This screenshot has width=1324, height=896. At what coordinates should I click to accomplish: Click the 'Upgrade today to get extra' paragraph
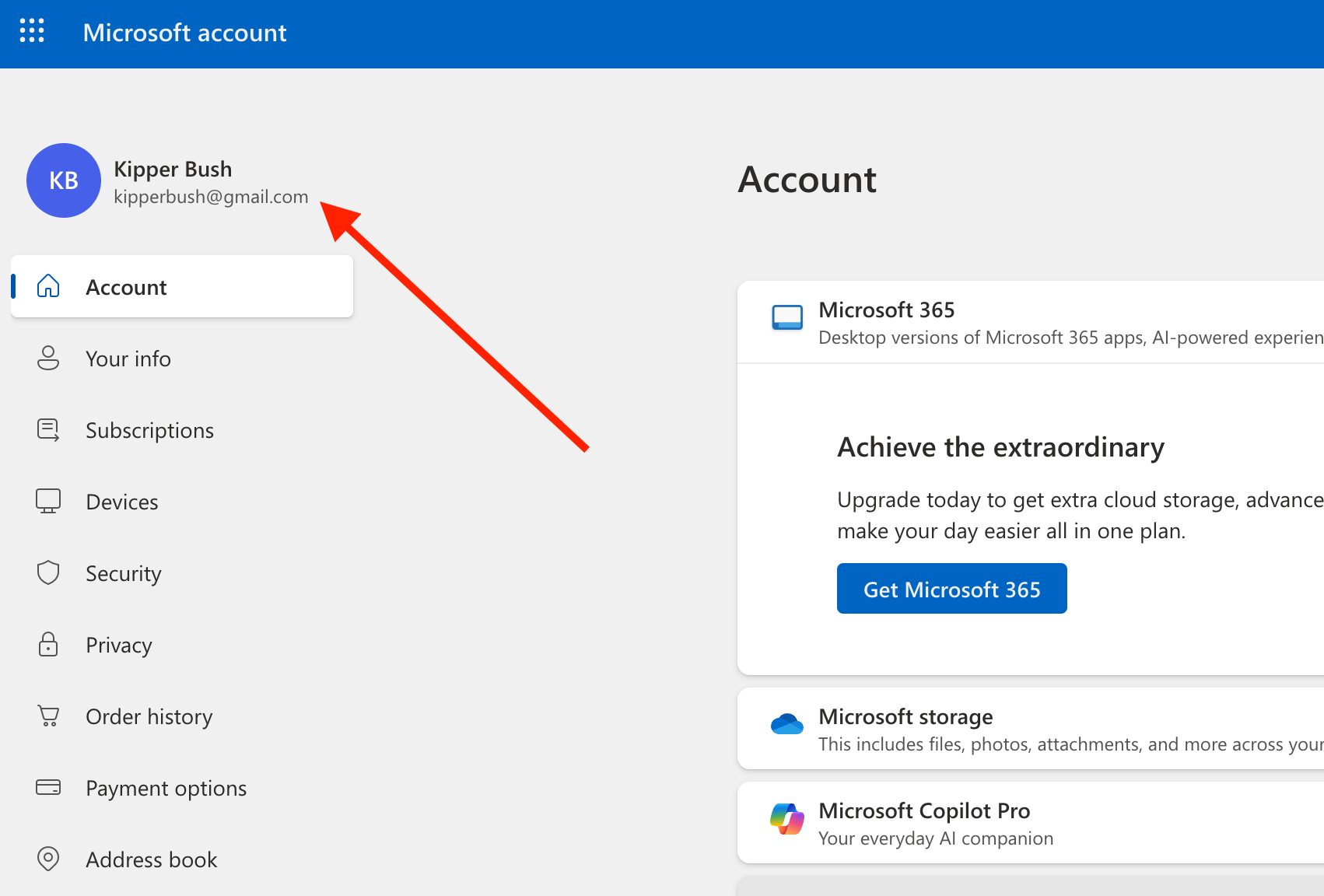coord(1081,515)
